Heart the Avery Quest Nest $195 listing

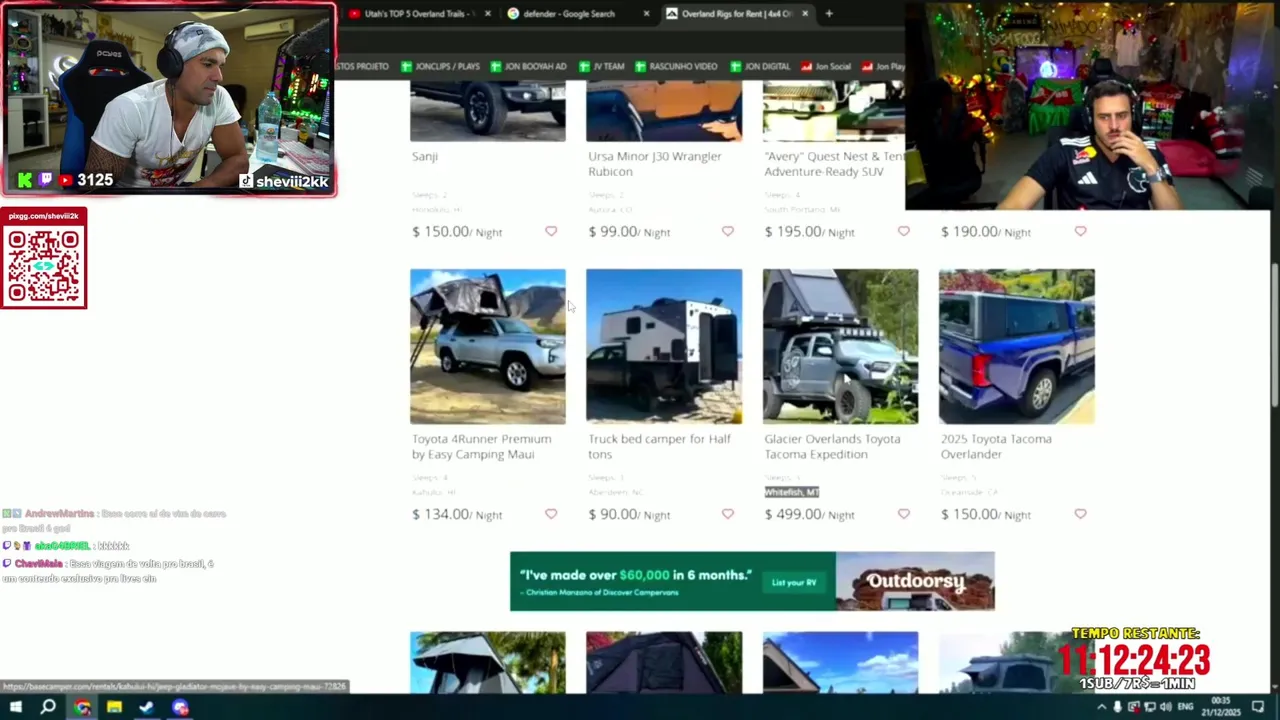click(904, 231)
